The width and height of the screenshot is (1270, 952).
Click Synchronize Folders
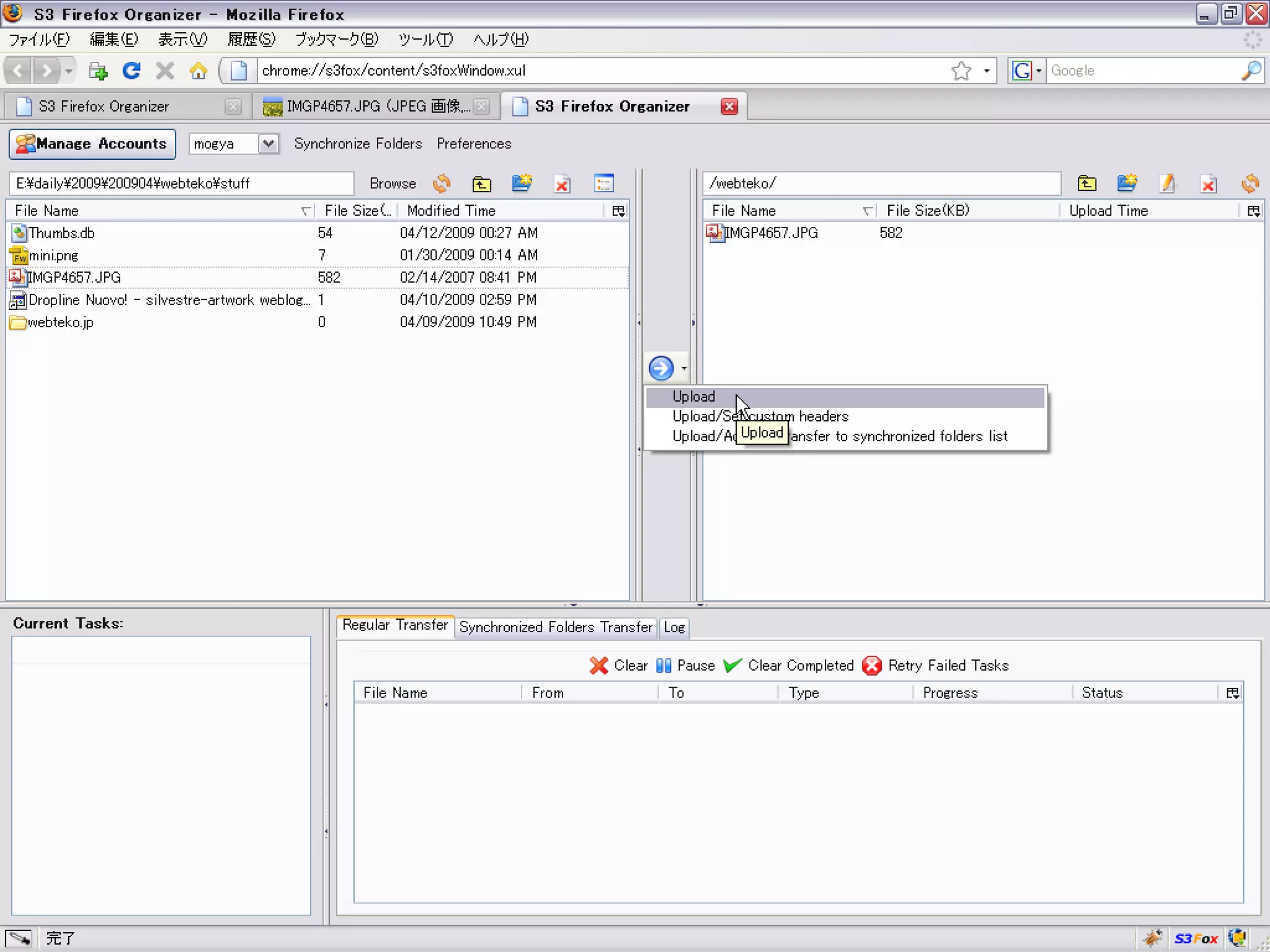pyautogui.click(x=358, y=144)
